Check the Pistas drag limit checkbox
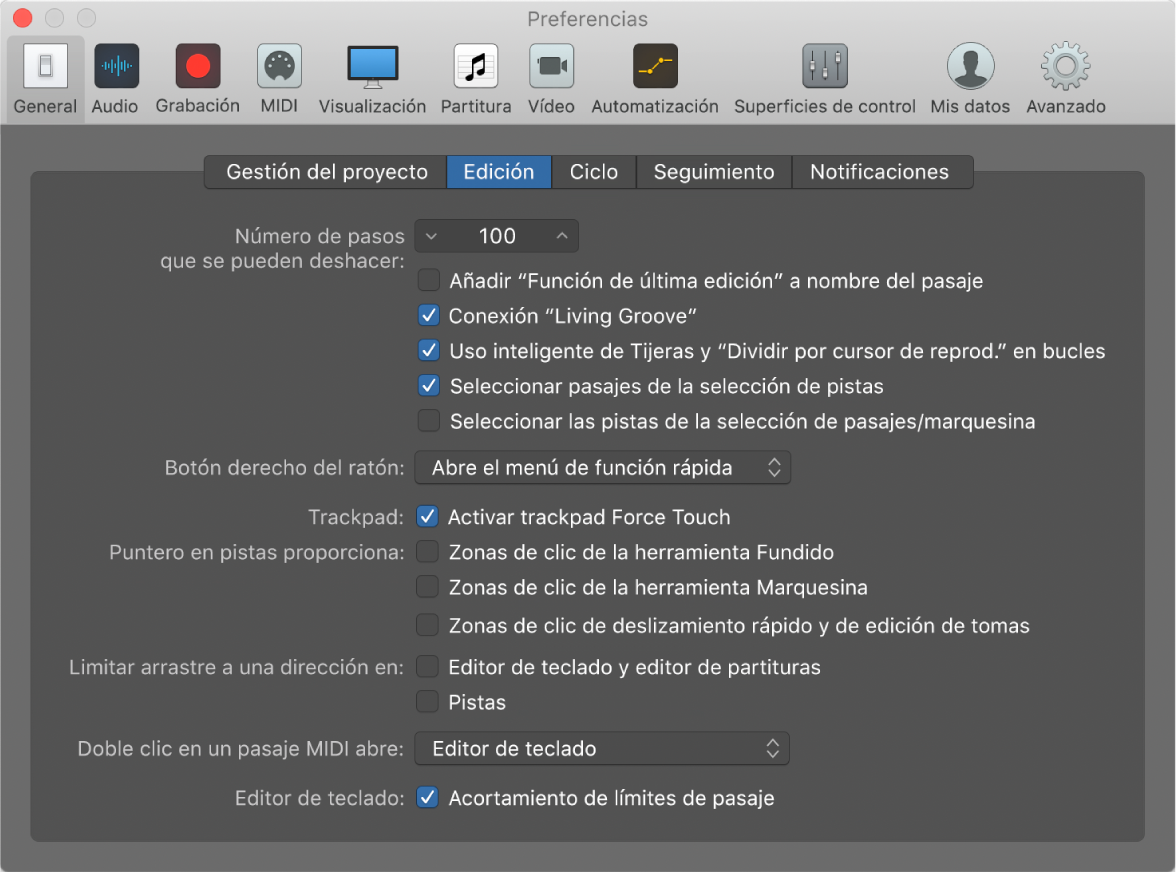Image resolution: width=1176 pixels, height=872 pixels. [x=428, y=702]
